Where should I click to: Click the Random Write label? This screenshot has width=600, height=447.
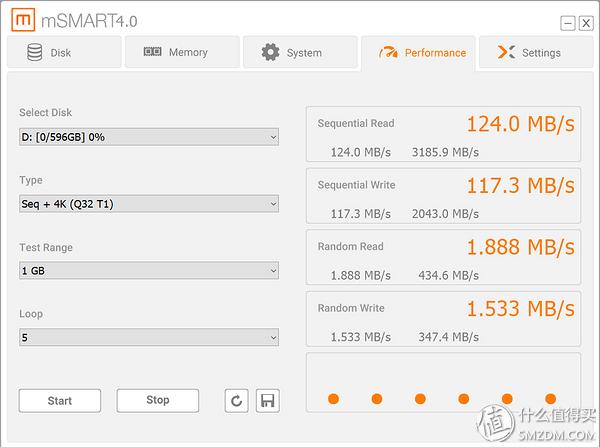click(351, 308)
